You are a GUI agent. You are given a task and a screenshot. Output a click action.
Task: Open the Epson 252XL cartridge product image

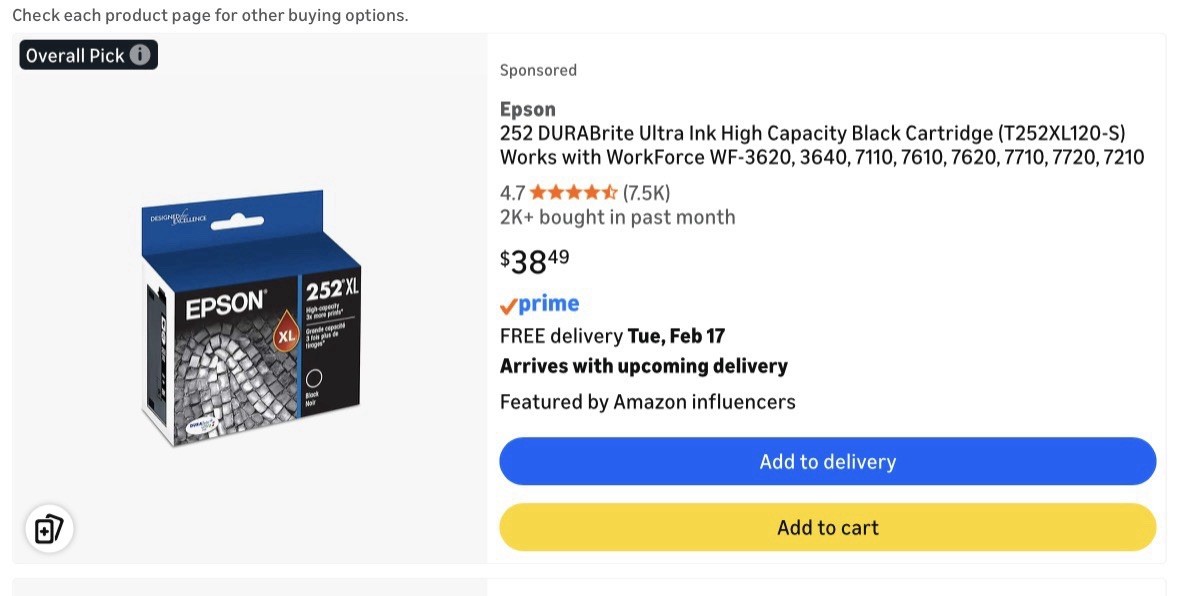tap(250, 317)
